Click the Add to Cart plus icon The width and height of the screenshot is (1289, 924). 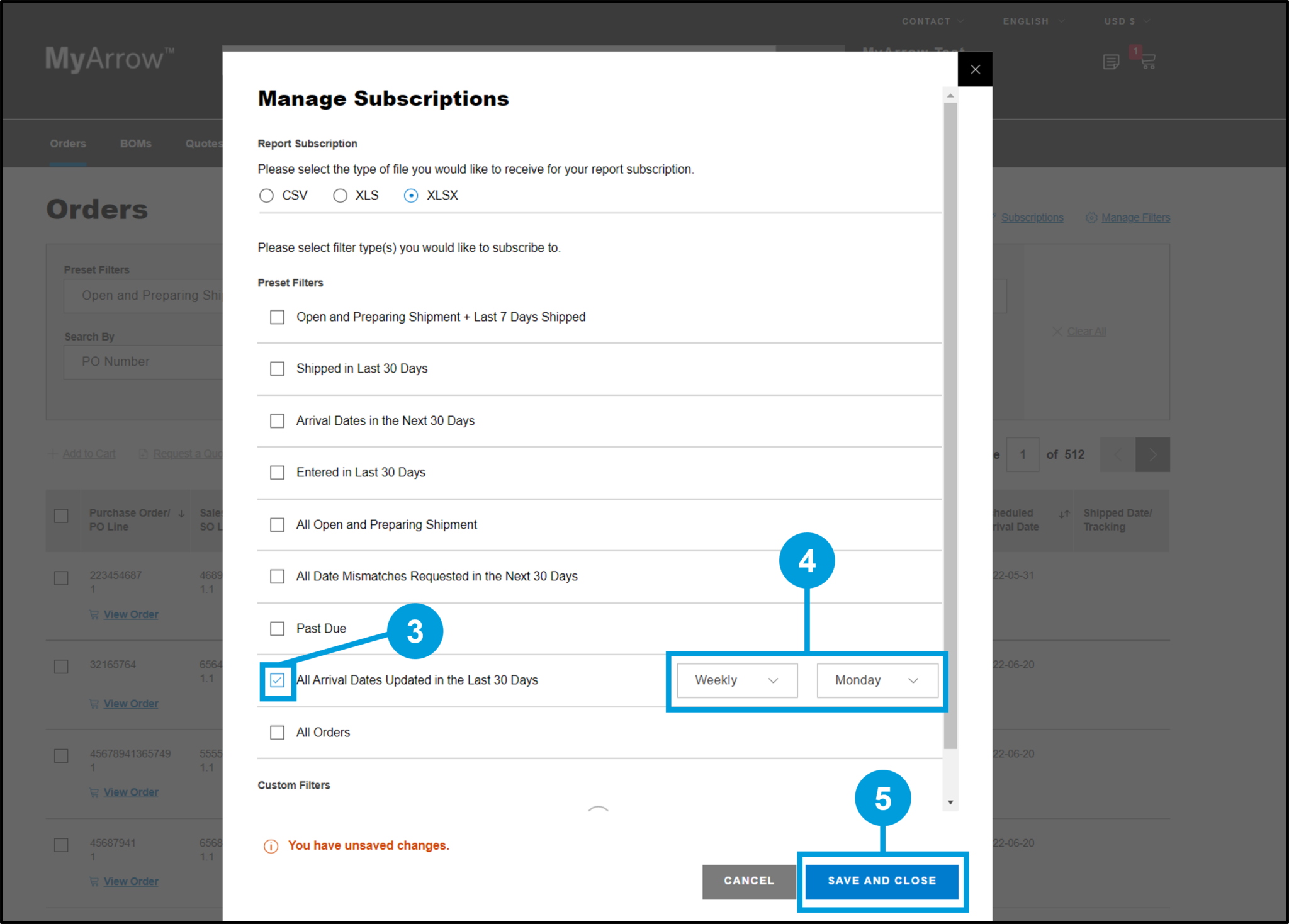[x=53, y=453]
